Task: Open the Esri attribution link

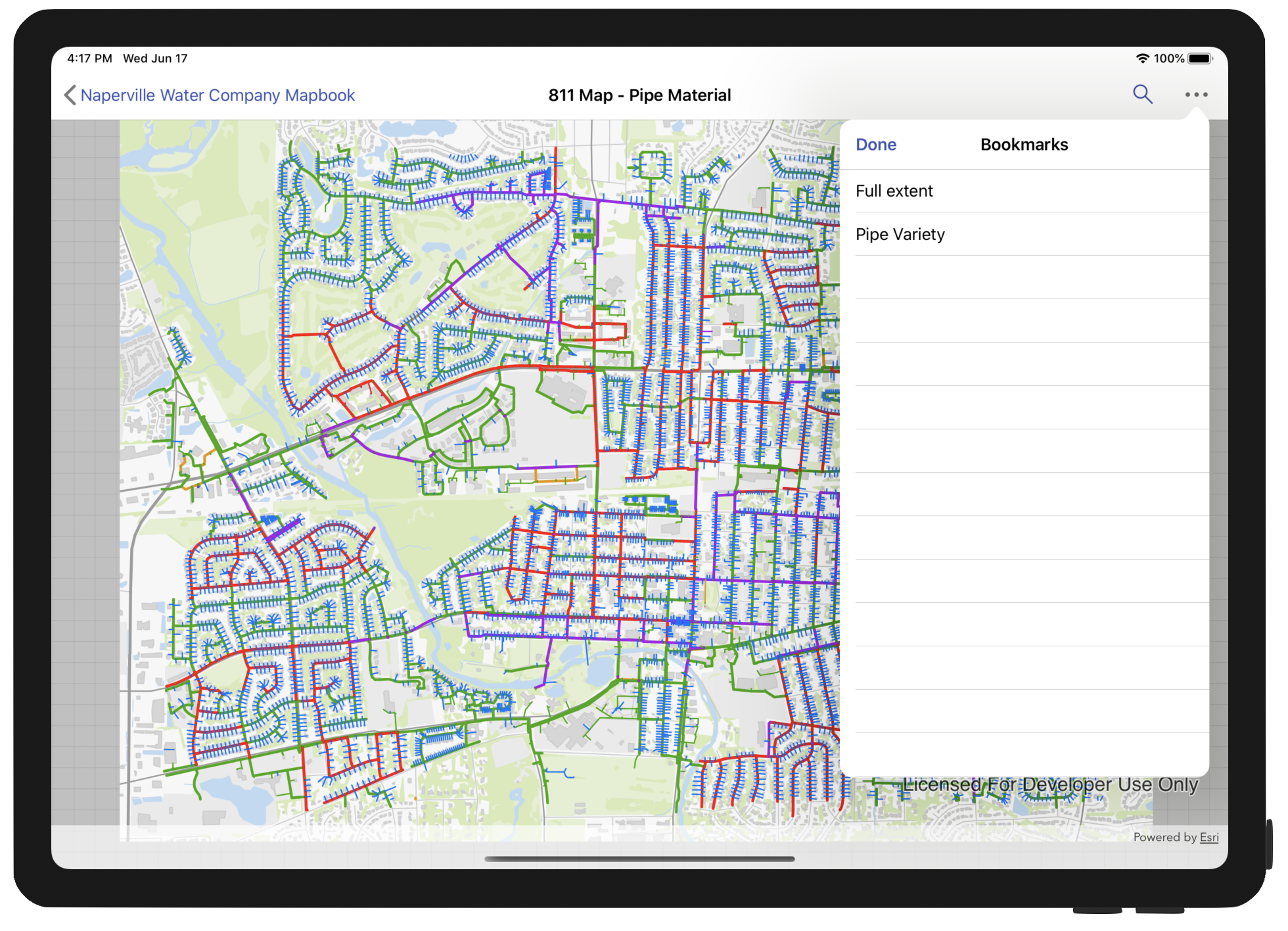Action: 1209,837
